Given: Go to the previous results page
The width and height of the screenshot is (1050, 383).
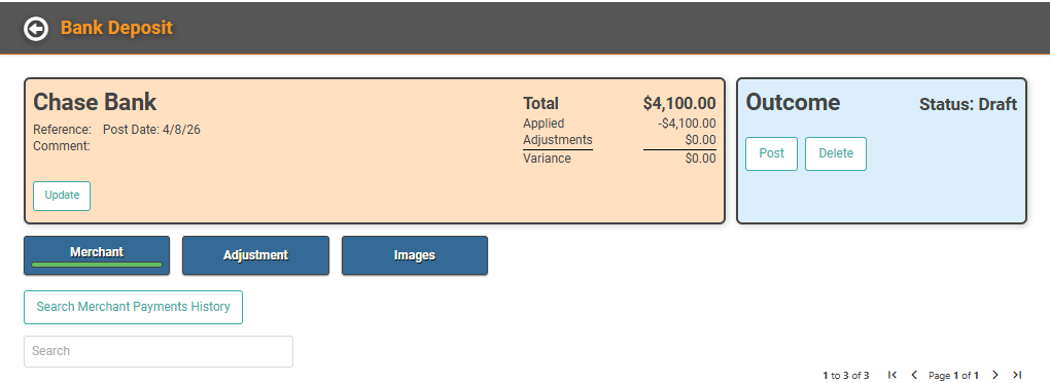Looking at the screenshot, I should tap(913, 375).
